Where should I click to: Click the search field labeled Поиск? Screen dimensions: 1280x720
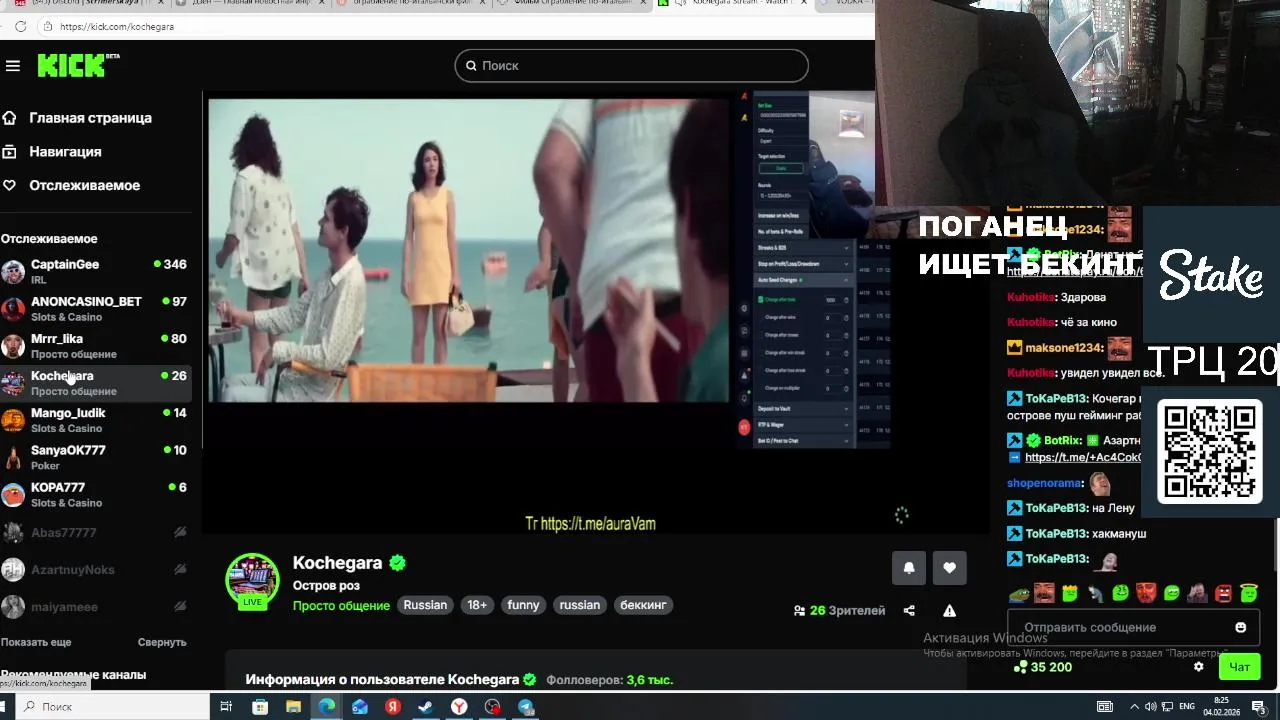point(631,66)
